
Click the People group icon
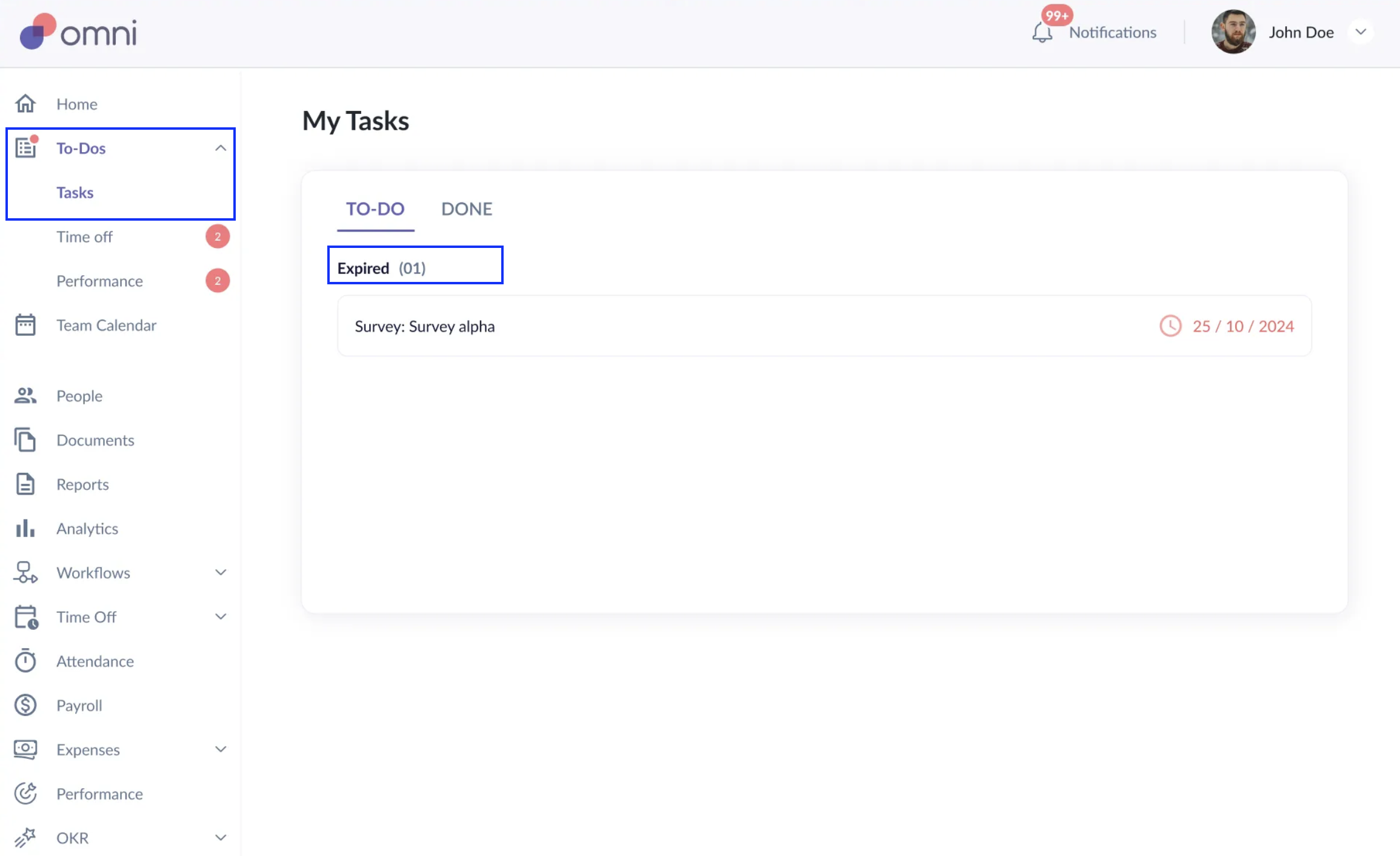25,396
